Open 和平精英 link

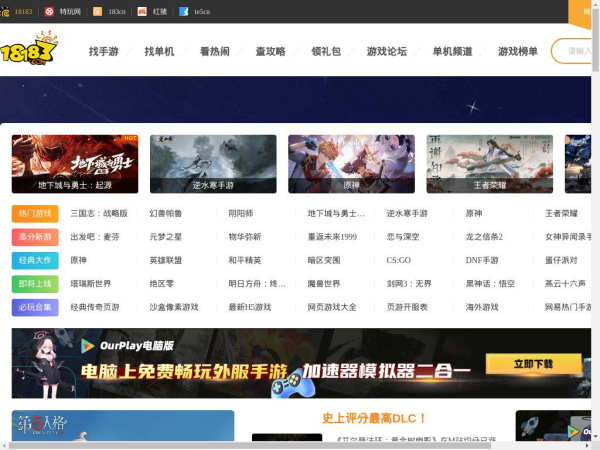point(245,260)
